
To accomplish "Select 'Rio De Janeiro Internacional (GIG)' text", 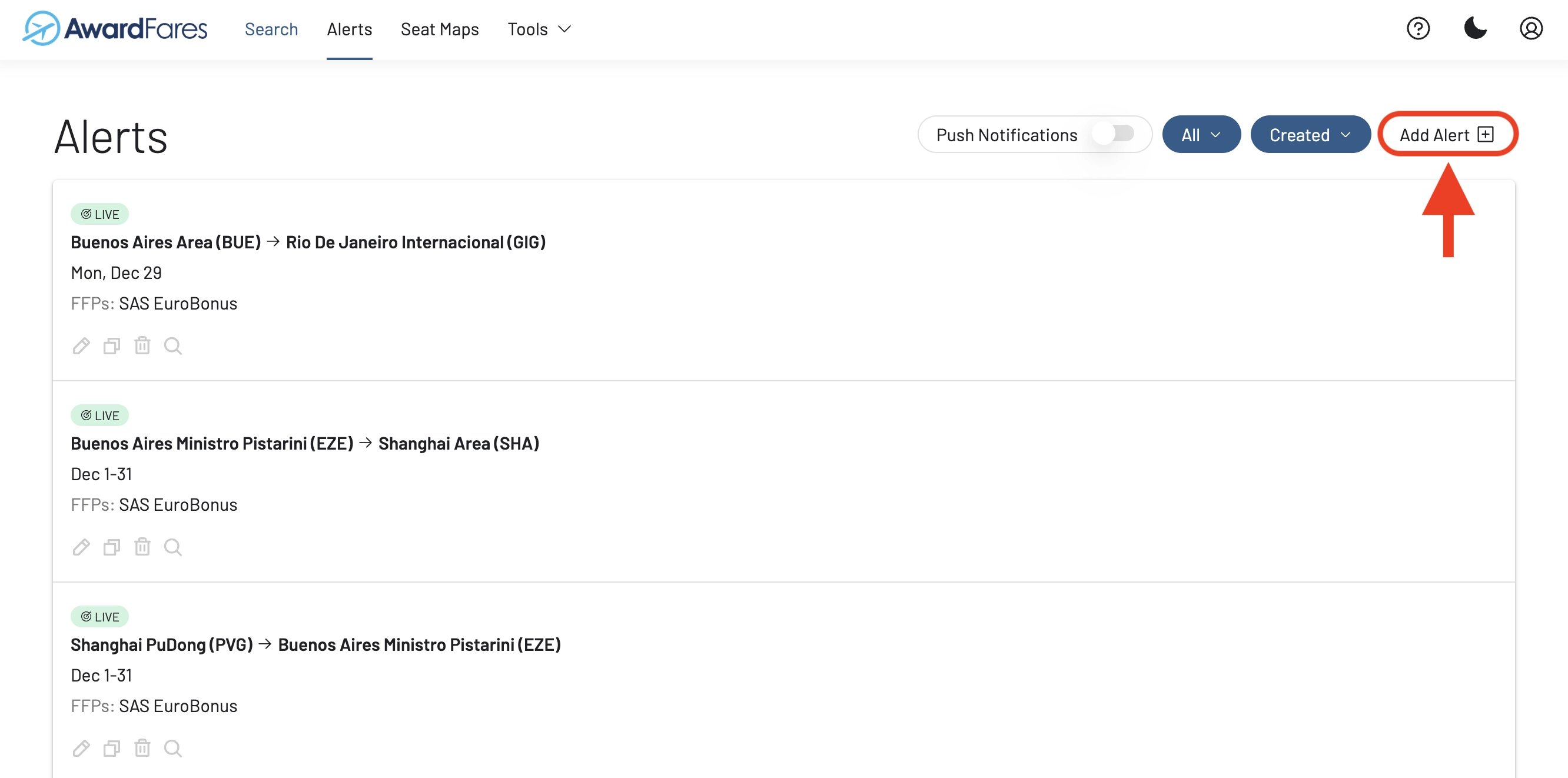I will click(416, 242).
